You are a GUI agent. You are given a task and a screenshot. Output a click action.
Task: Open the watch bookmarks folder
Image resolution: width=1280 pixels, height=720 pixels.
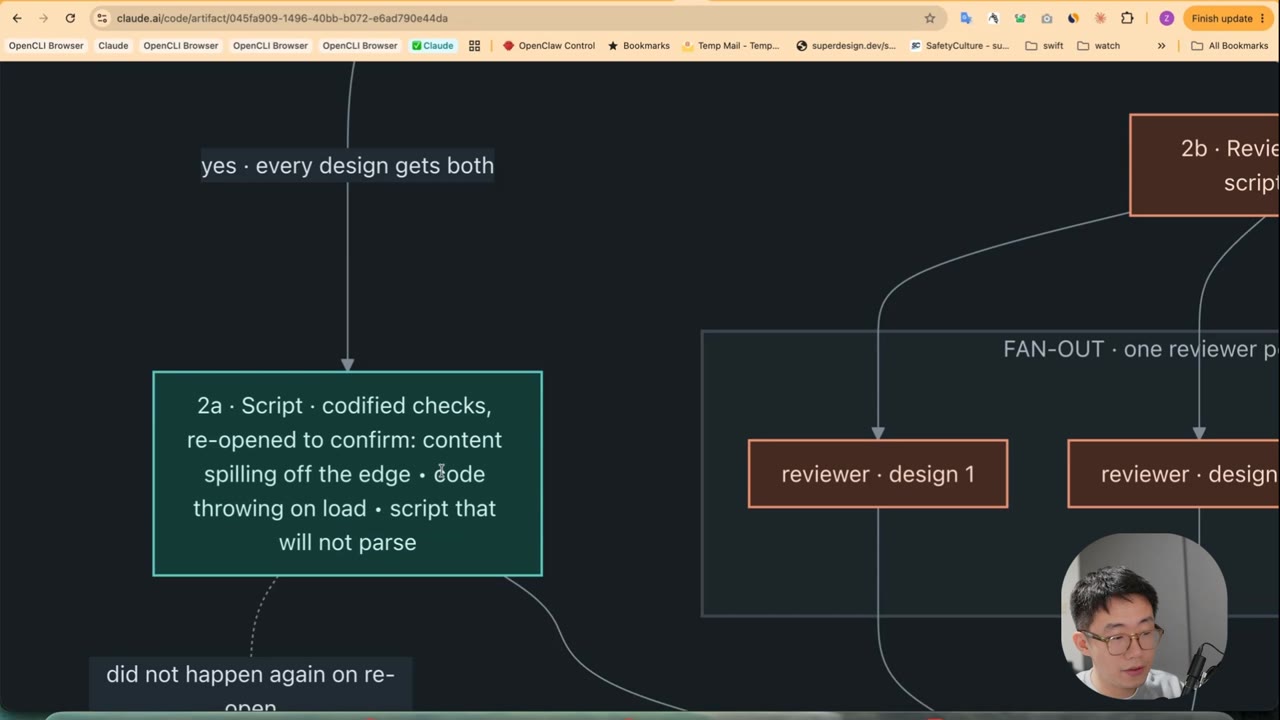[x=1098, y=45]
